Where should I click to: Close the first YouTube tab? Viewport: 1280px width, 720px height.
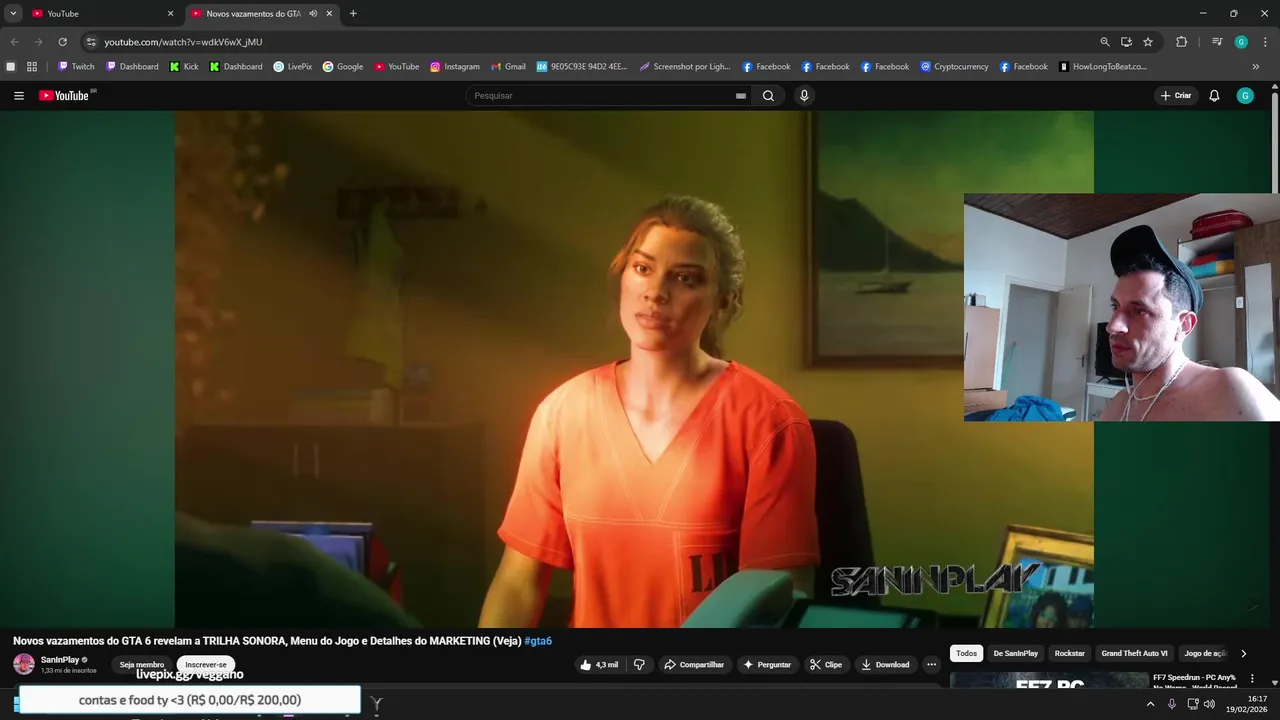pos(170,14)
